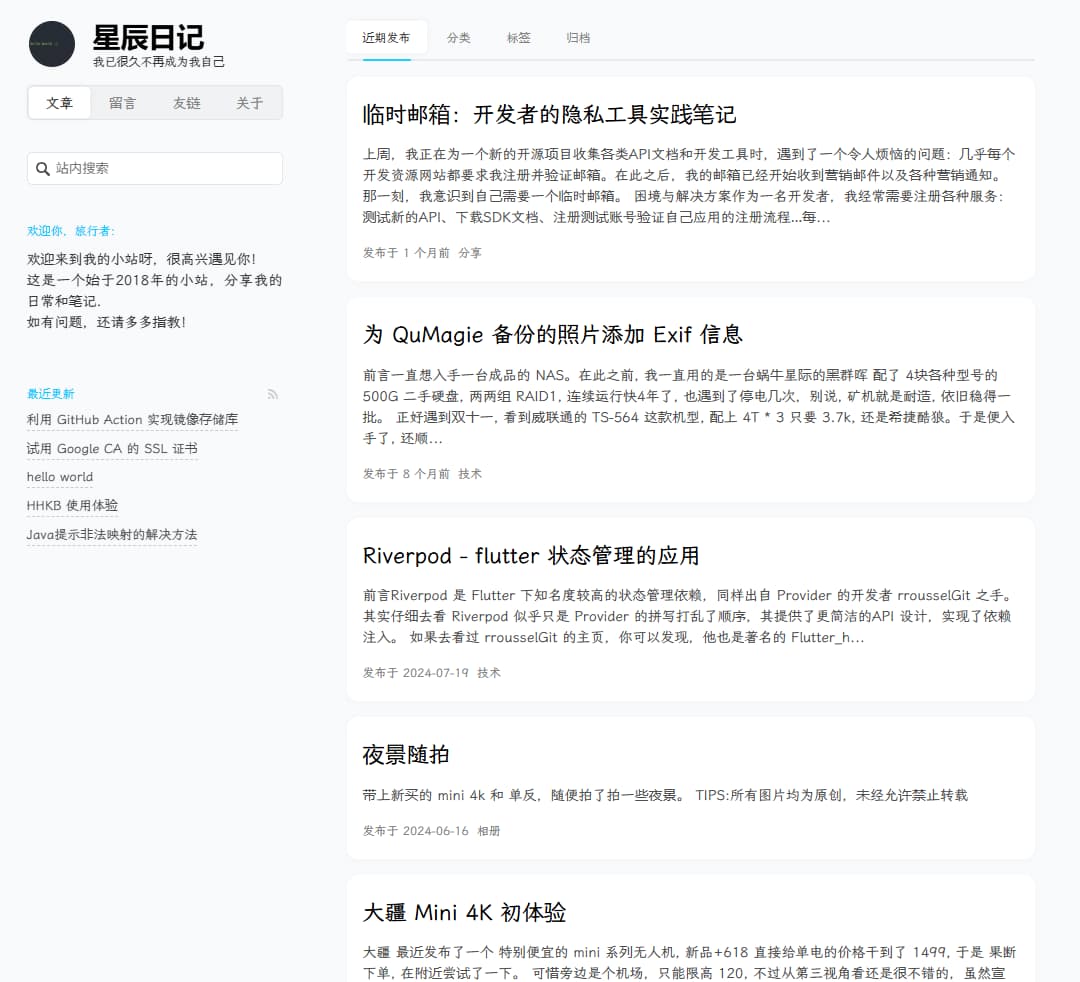Switch to the 分类 tab
Viewport: 1080px width, 982px height.
point(458,38)
